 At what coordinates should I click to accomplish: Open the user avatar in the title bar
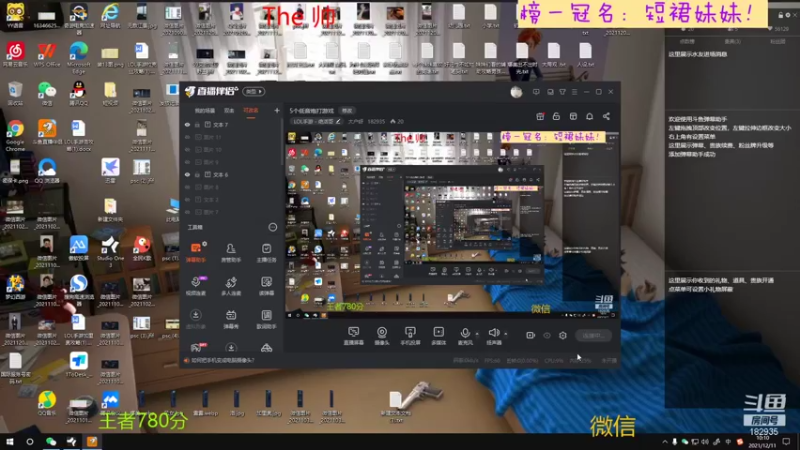516,92
